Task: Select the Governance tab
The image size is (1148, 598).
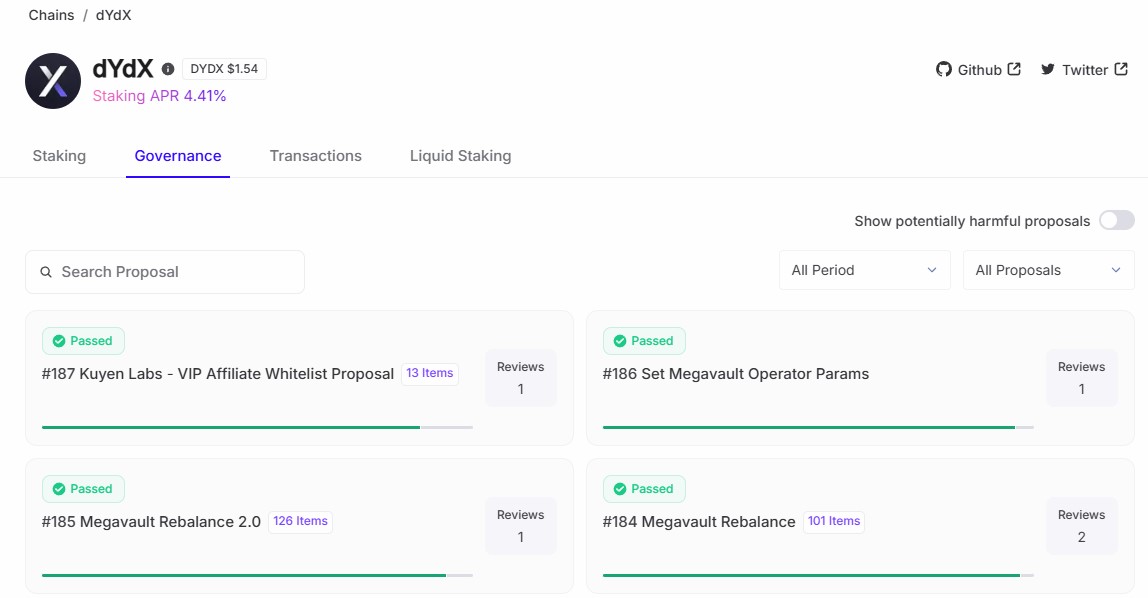Action: 178,156
